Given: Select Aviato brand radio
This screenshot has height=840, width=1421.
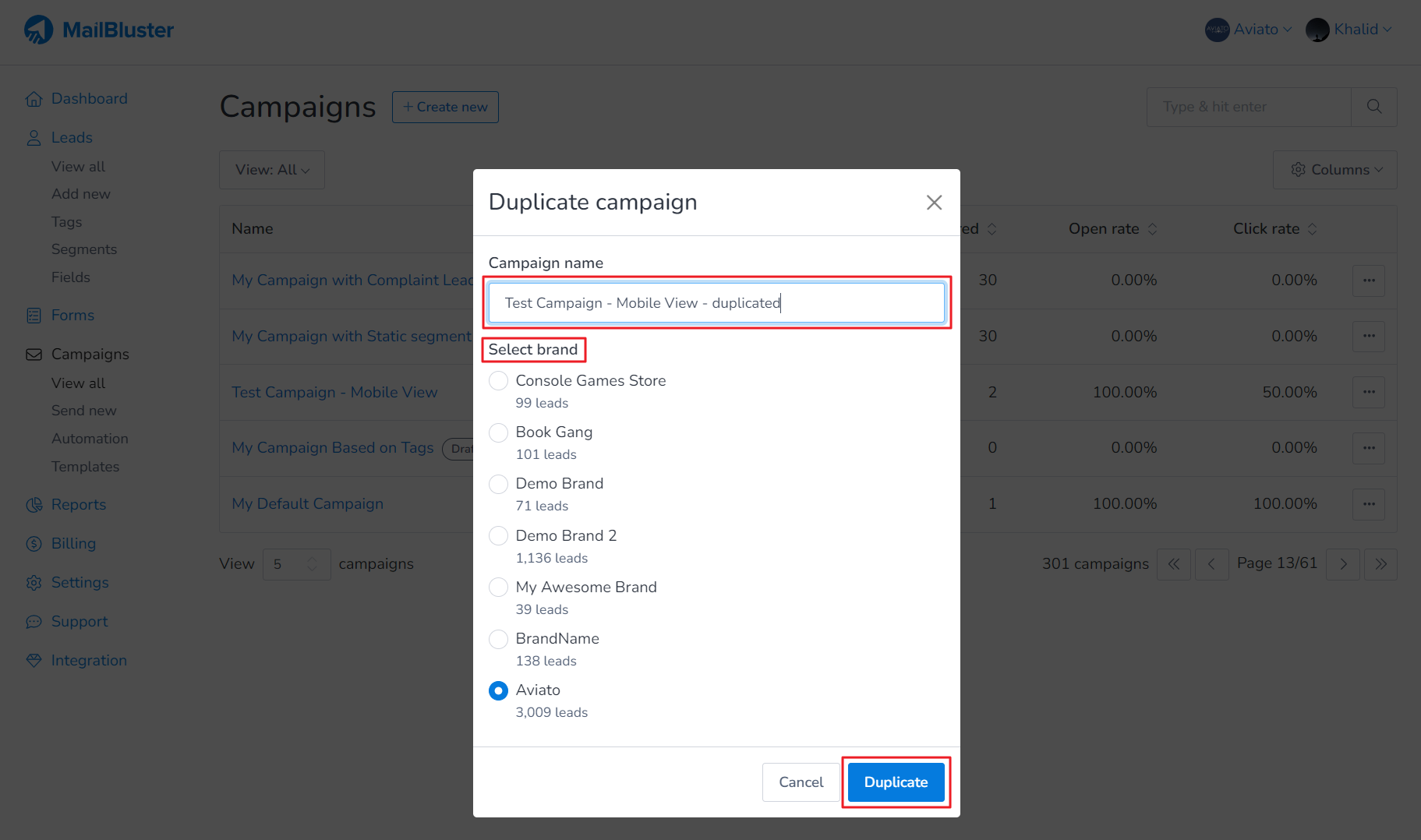Looking at the screenshot, I should coord(498,690).
